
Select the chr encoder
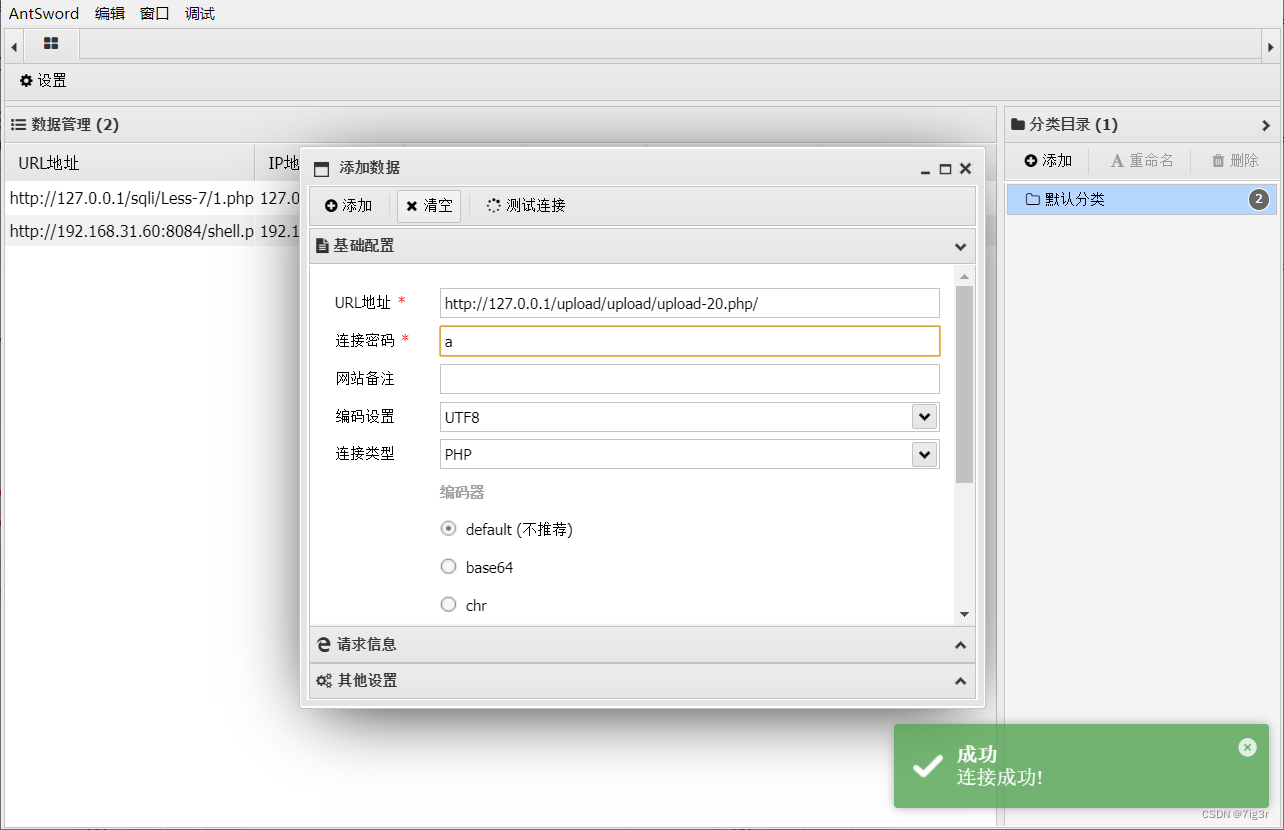pos(448,604)
